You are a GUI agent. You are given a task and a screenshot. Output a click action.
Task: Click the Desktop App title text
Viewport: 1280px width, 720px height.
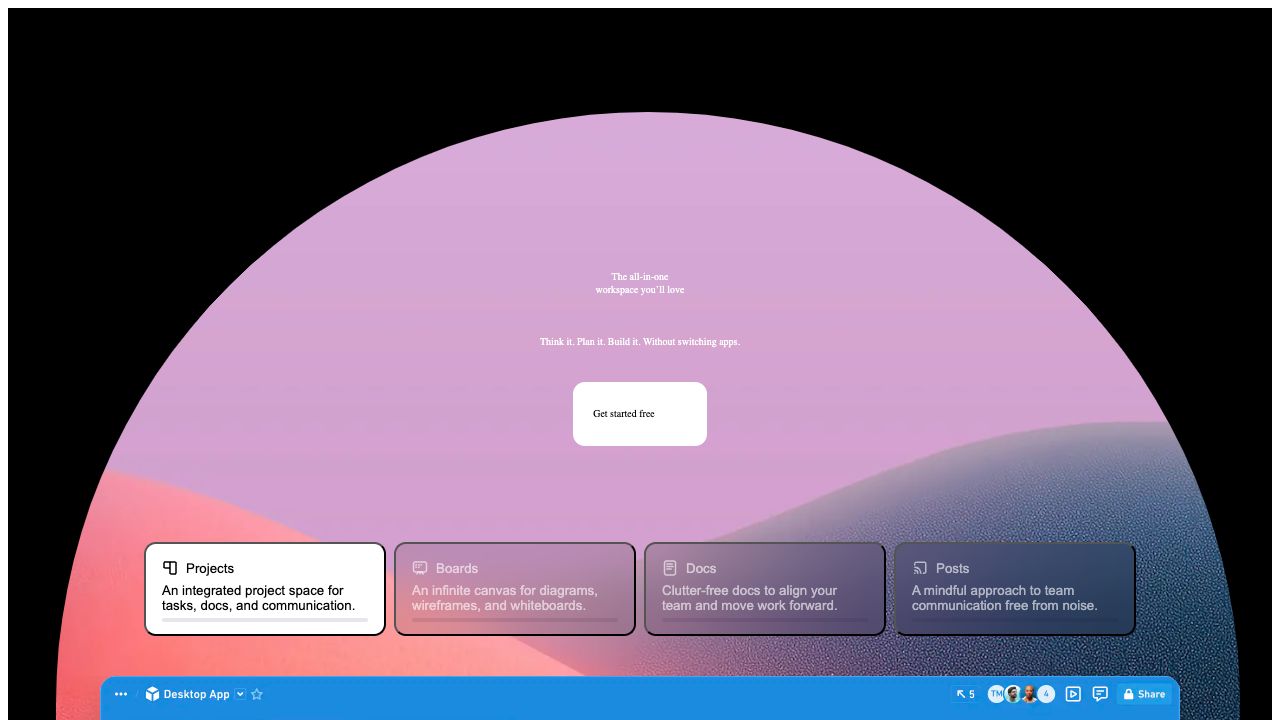tap(196, 694)
